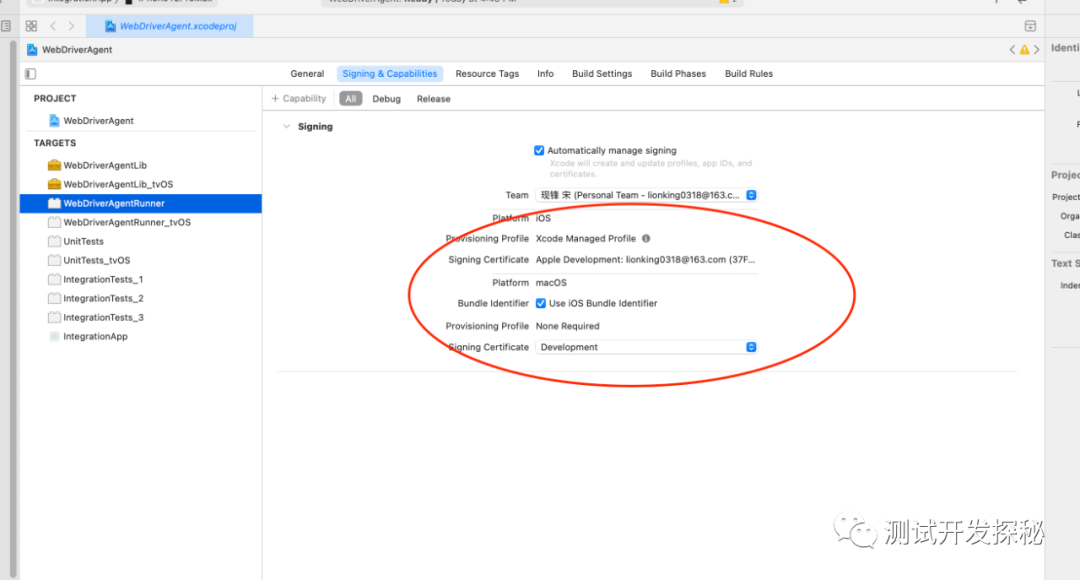Screen dimensions: 1080x580
Task: Toggle Use iOS Bundle Identifier checkbox
Action: [541, 303]
